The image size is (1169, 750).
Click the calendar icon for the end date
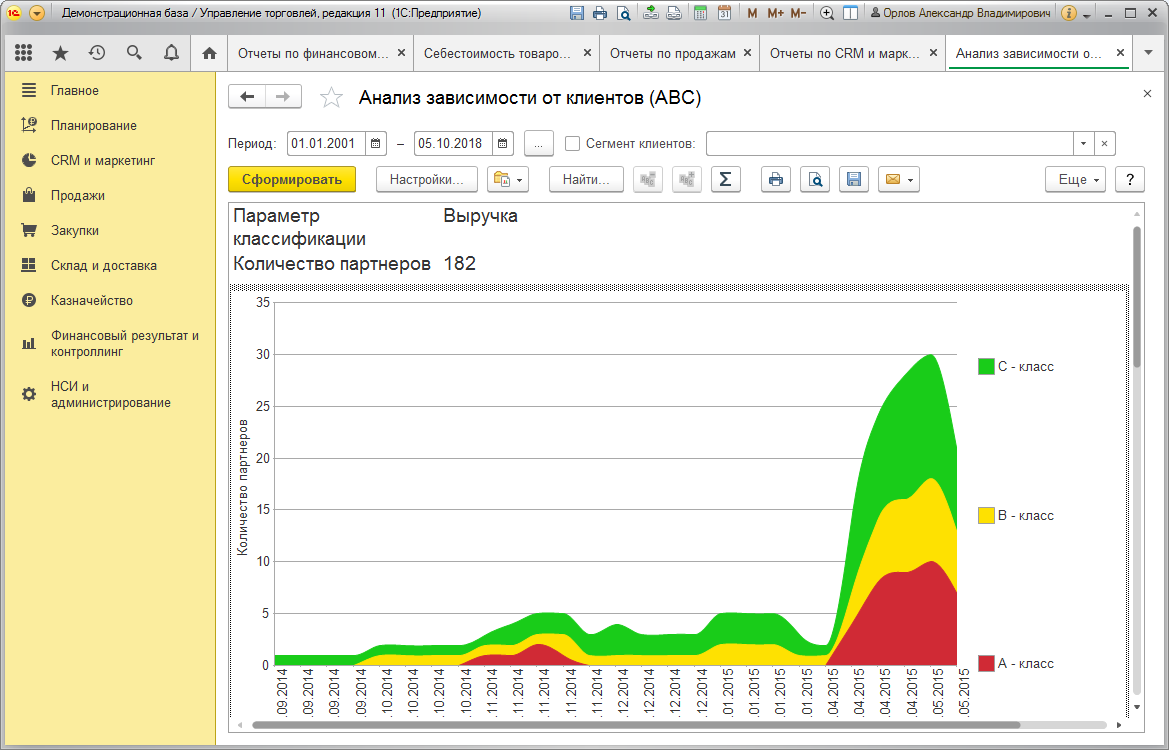point(502,143)
